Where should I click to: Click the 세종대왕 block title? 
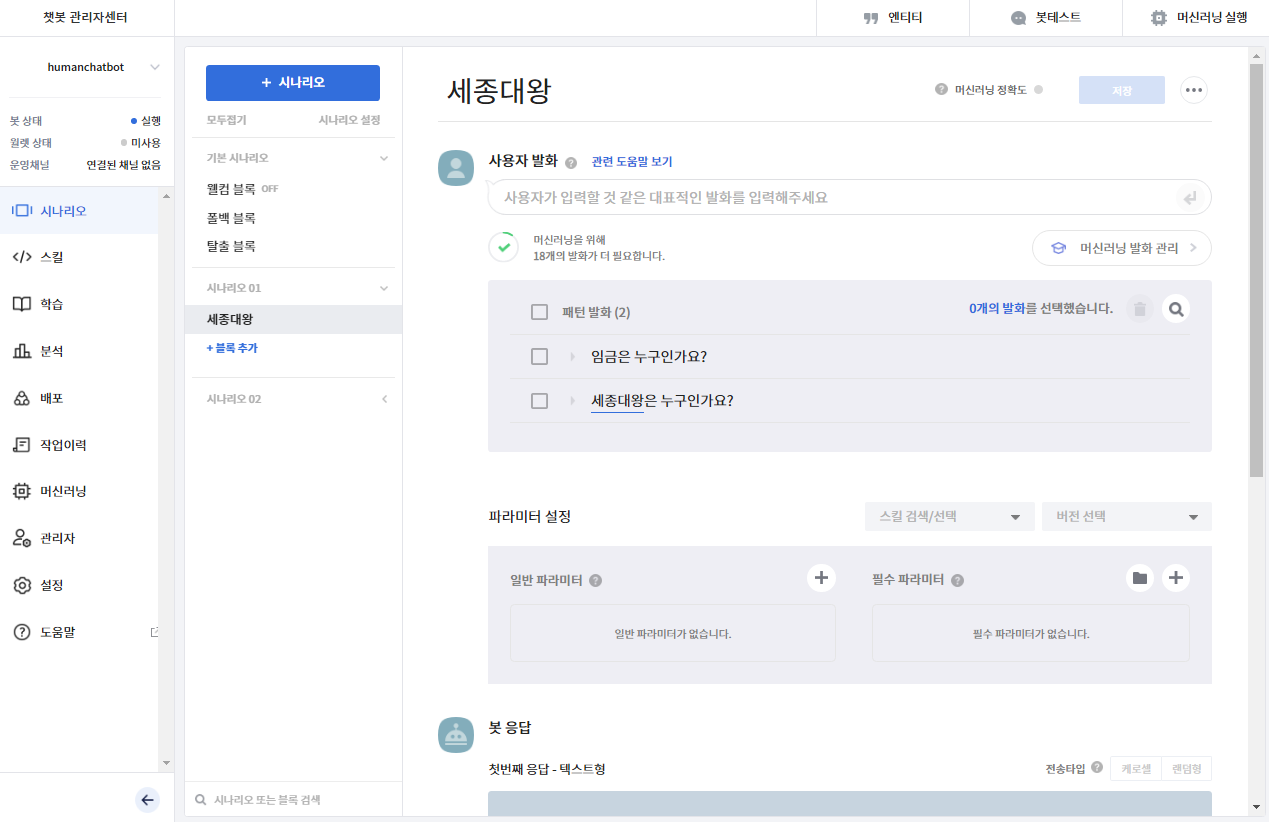click(499, 91)
